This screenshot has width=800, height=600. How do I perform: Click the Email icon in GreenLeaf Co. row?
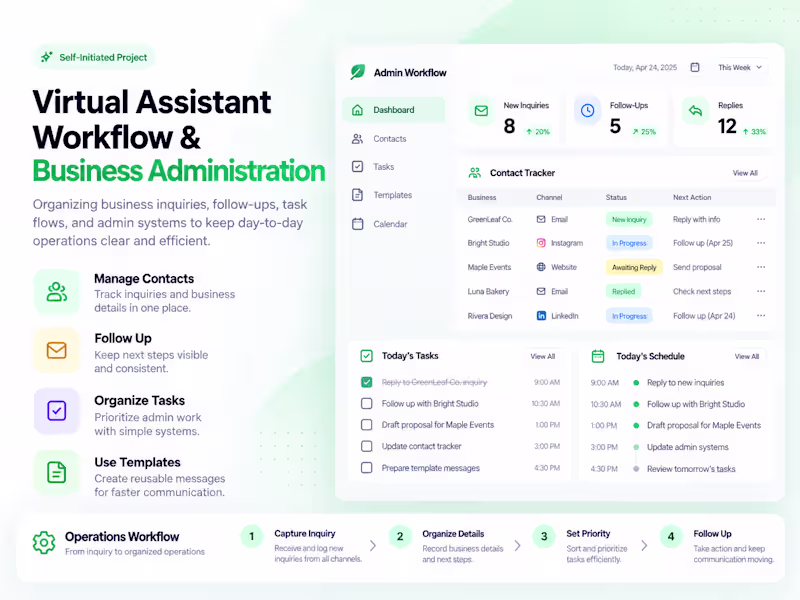(541, 219)
